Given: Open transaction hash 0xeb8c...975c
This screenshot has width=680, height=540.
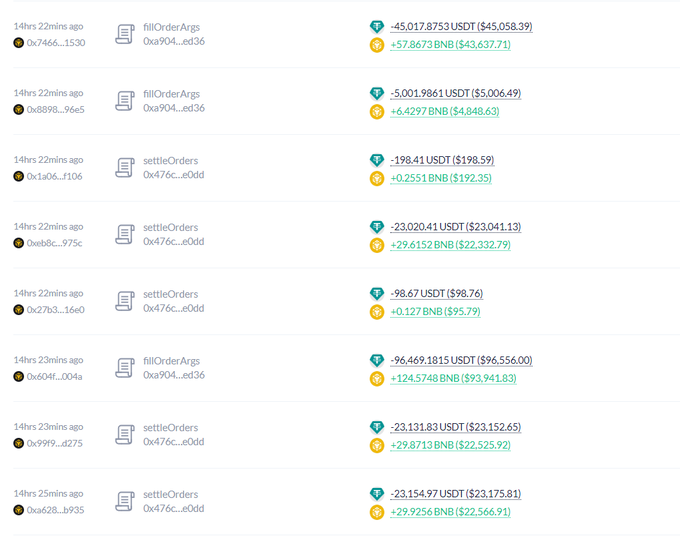Looking at the screenshot, I should click(55, 243).
